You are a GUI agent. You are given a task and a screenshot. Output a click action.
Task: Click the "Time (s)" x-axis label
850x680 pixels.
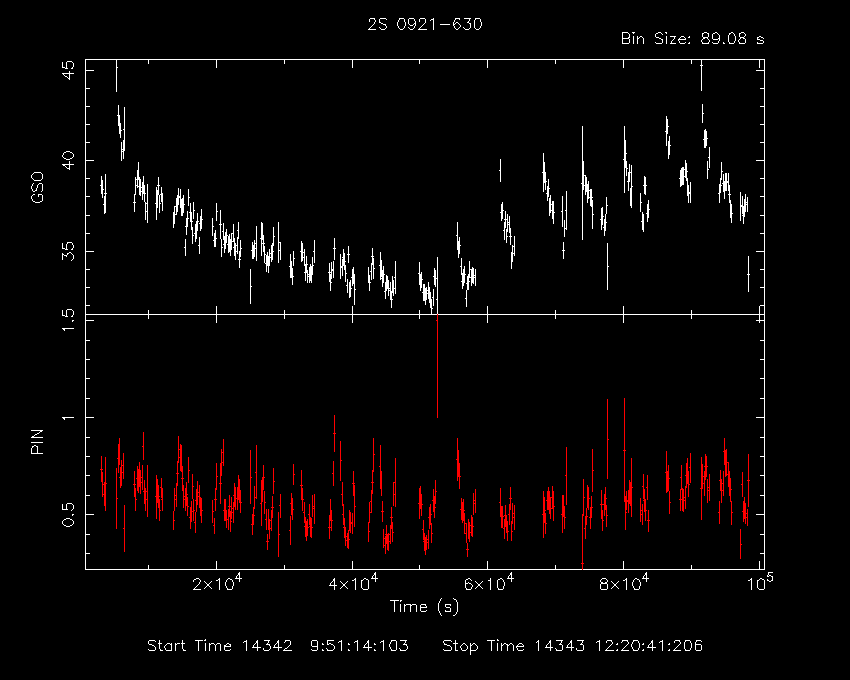click(424, 606)
